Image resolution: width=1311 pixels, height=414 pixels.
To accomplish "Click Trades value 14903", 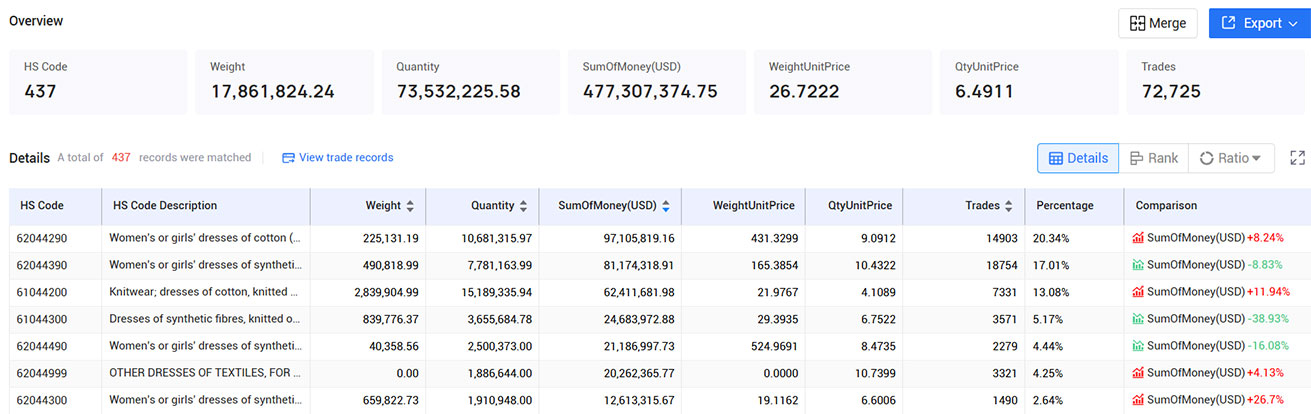I will [x=1001, y=239].
